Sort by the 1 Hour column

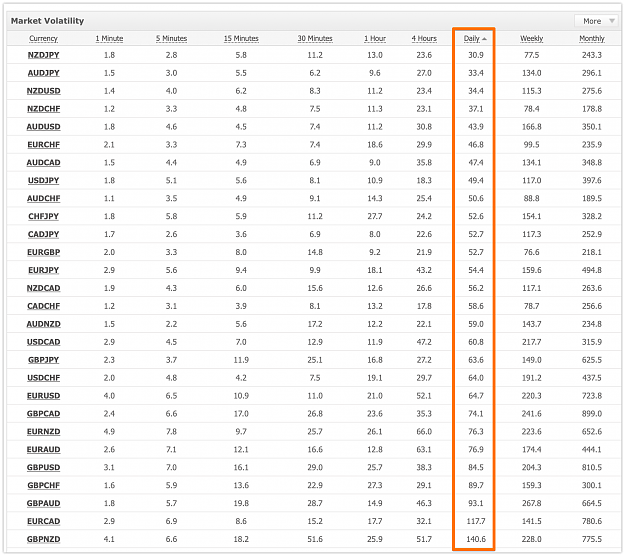coord(375,38)
